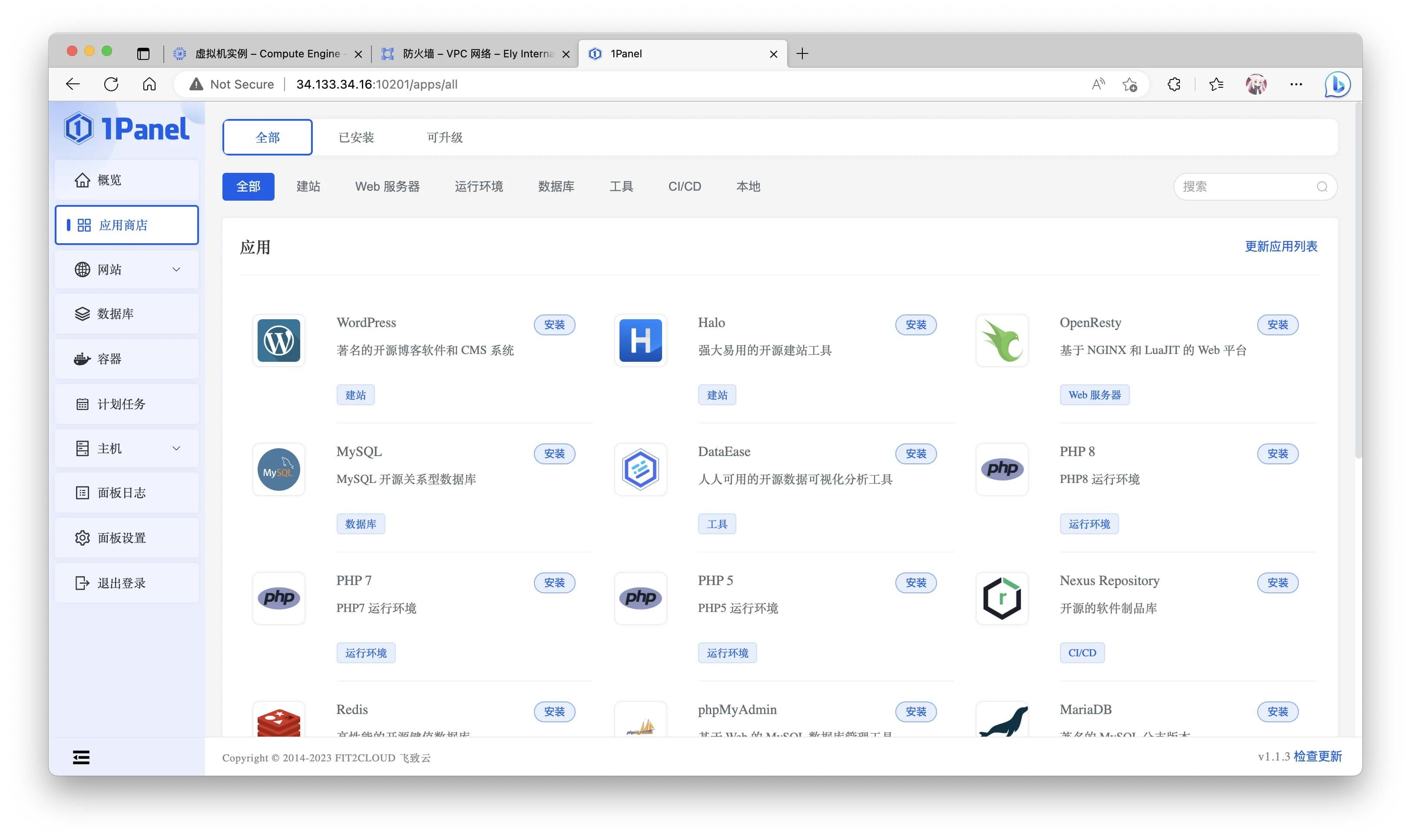Click the Nexus Repository app icon
This screenshot has height=840, width=1411.
pyautogui.click(x=1002, y=599)
